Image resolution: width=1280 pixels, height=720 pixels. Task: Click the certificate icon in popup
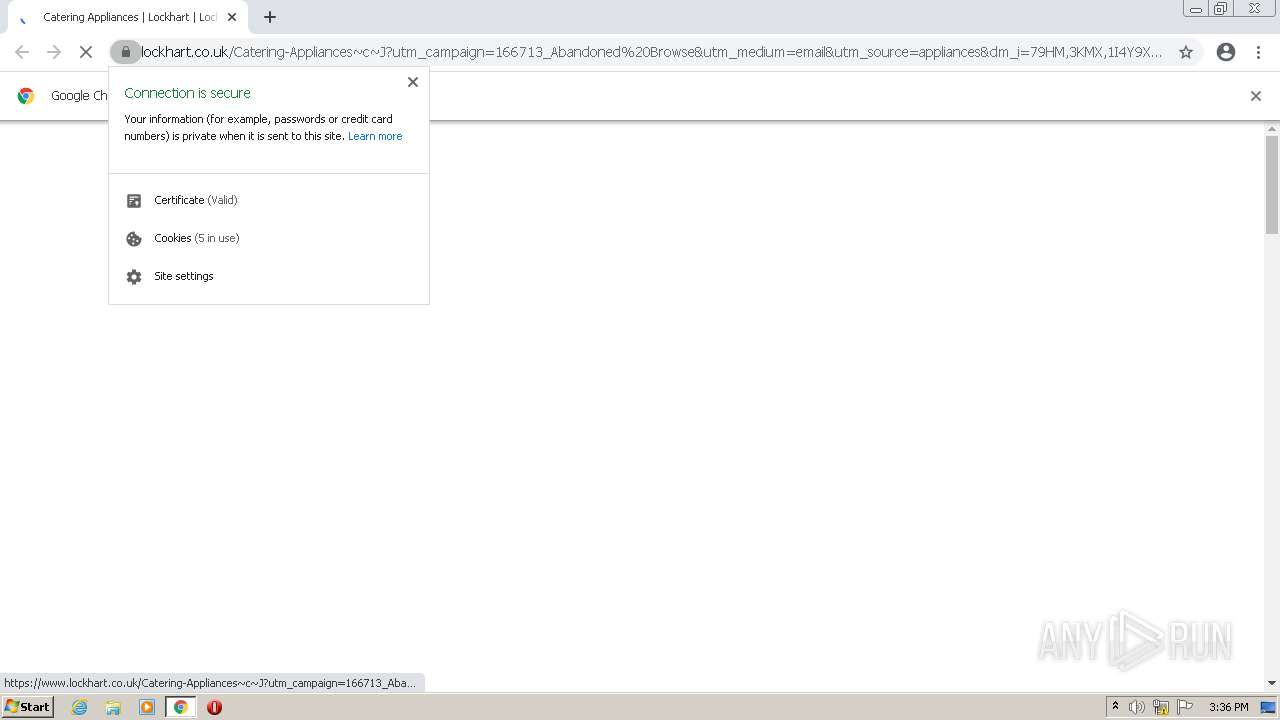[x=134, y=201]
